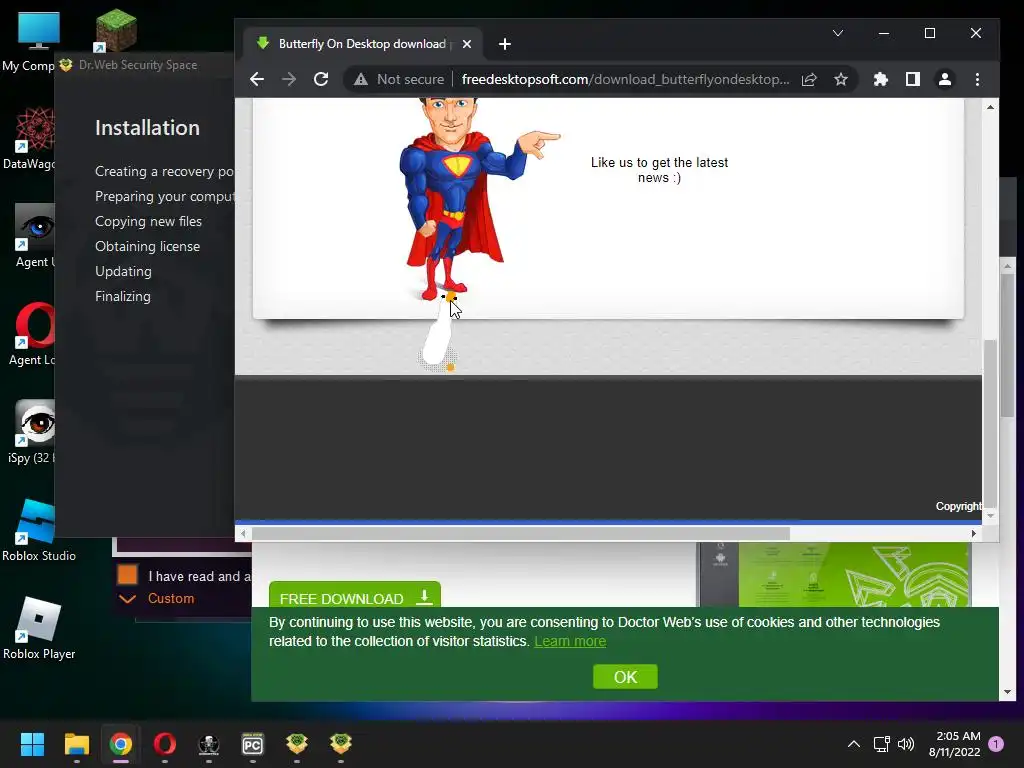Open Opera browser from taskbar

pyautogui.click(x=165, y=744)
